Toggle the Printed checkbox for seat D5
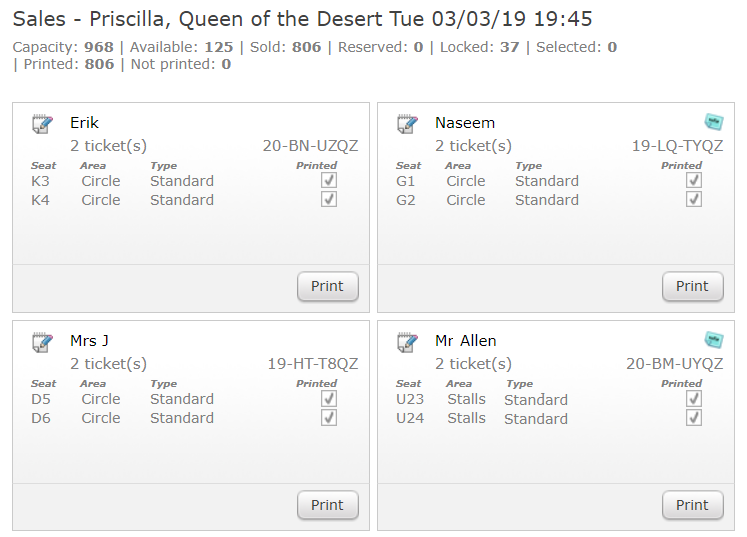747x537 pixels. click(x=329, y=398)
